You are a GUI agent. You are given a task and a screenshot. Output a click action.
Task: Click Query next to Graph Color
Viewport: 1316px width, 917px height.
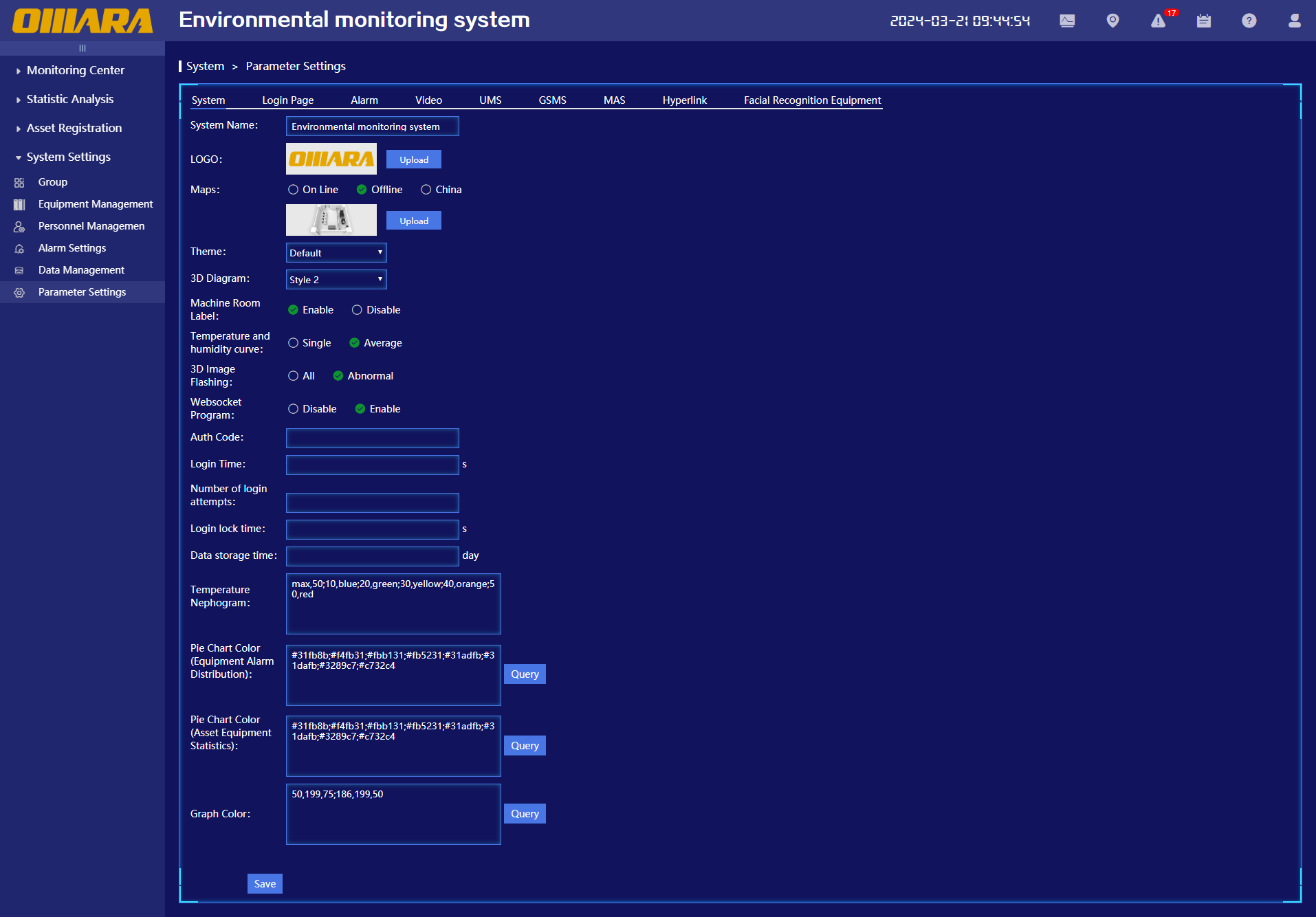[x=525, y=814]
